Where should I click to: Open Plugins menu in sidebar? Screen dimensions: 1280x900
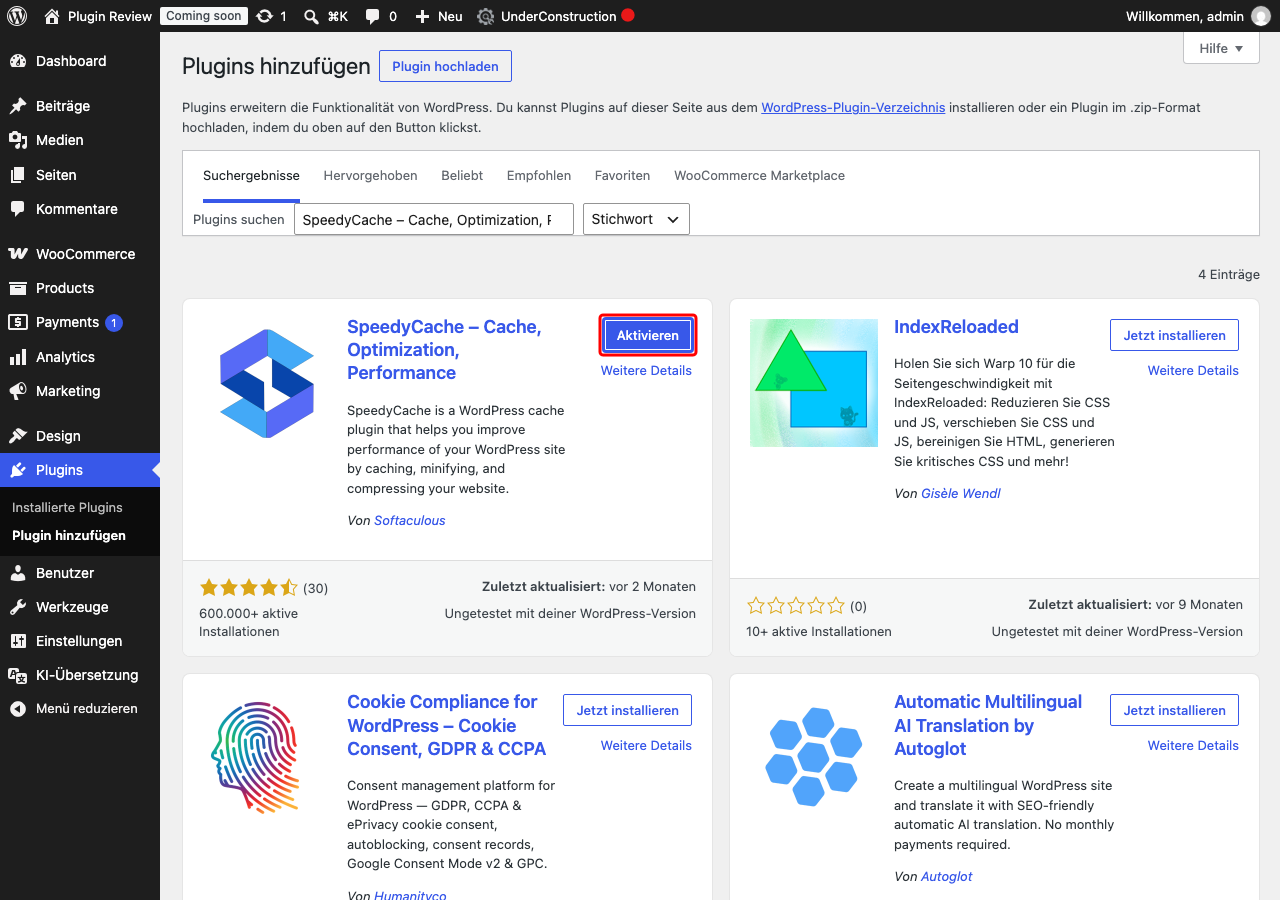80,470
